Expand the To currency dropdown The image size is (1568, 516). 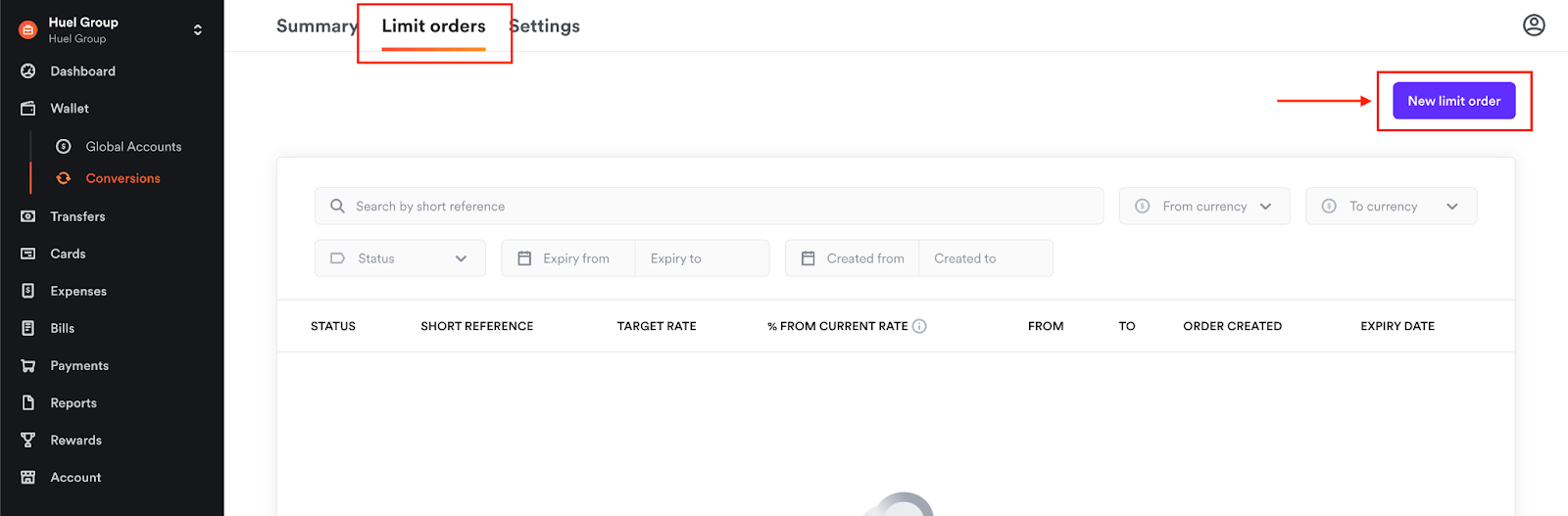[1391, 207]
